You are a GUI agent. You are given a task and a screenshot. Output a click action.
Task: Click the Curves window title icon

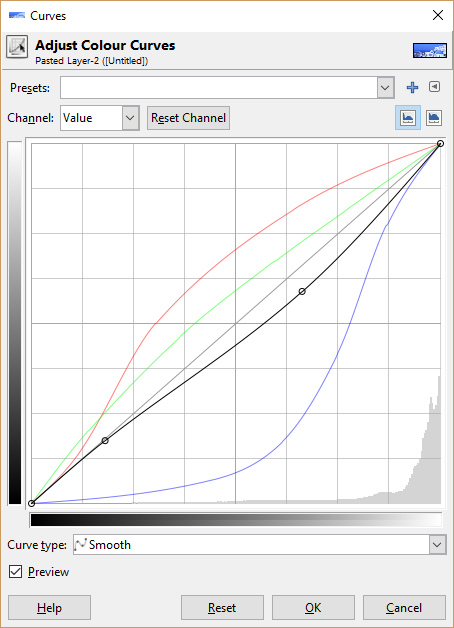(16, 16)
